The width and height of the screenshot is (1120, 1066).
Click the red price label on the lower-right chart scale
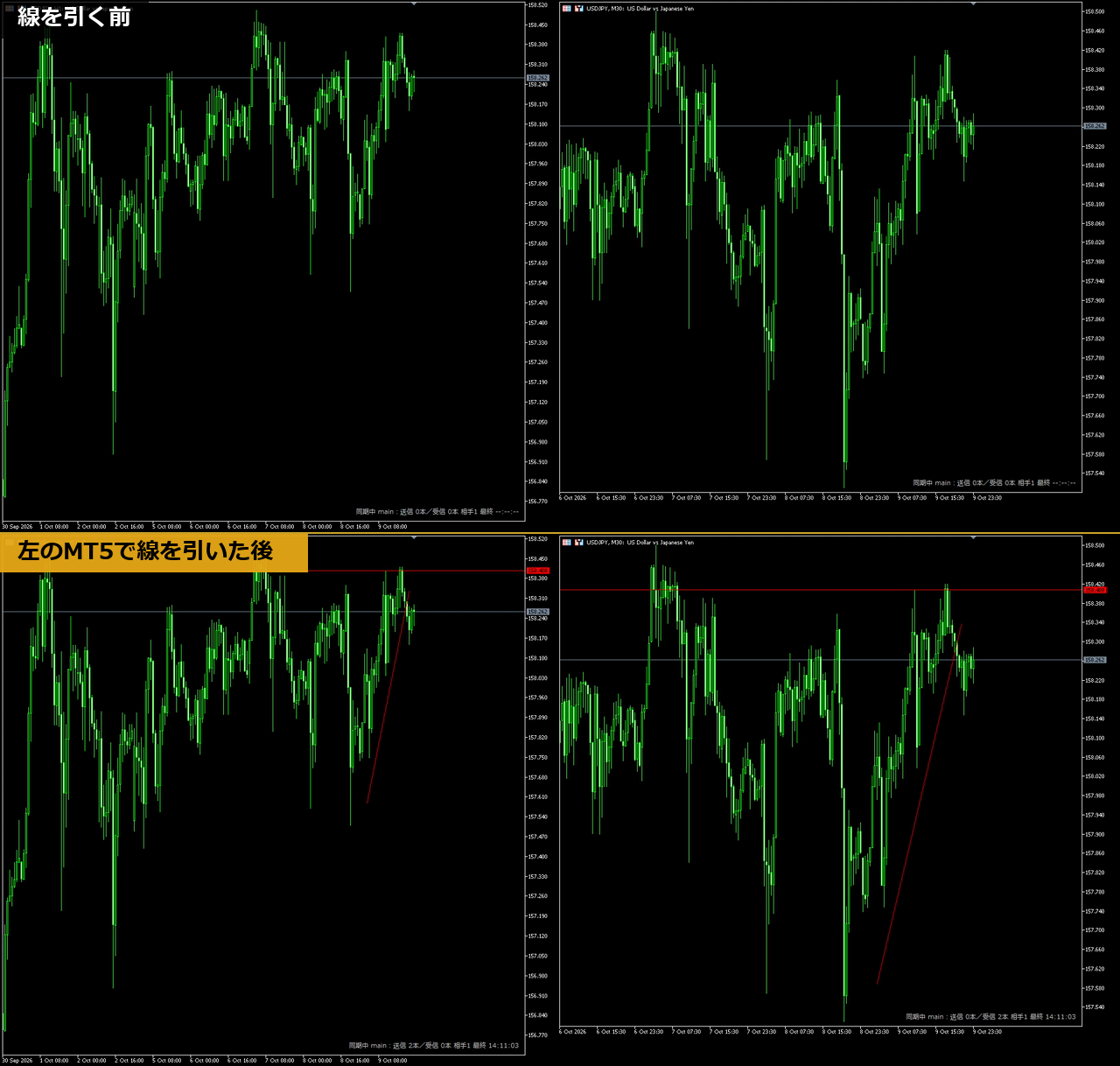coord(1095,590)
